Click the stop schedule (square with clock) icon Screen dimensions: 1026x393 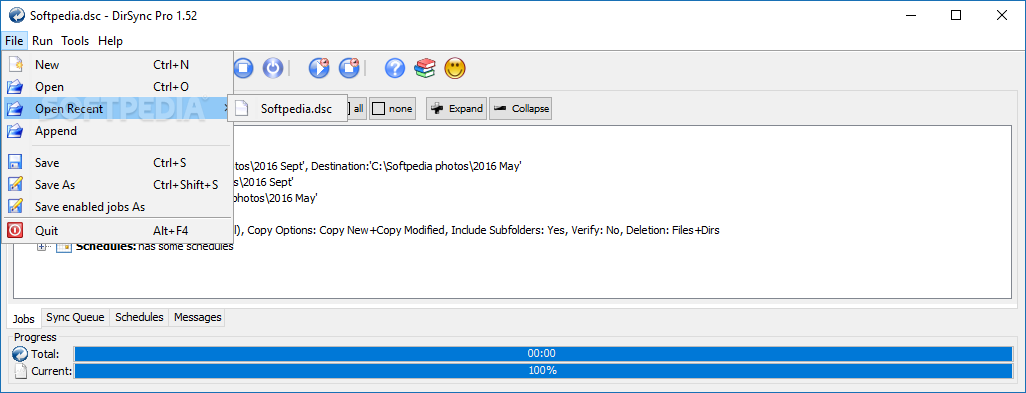349,67
